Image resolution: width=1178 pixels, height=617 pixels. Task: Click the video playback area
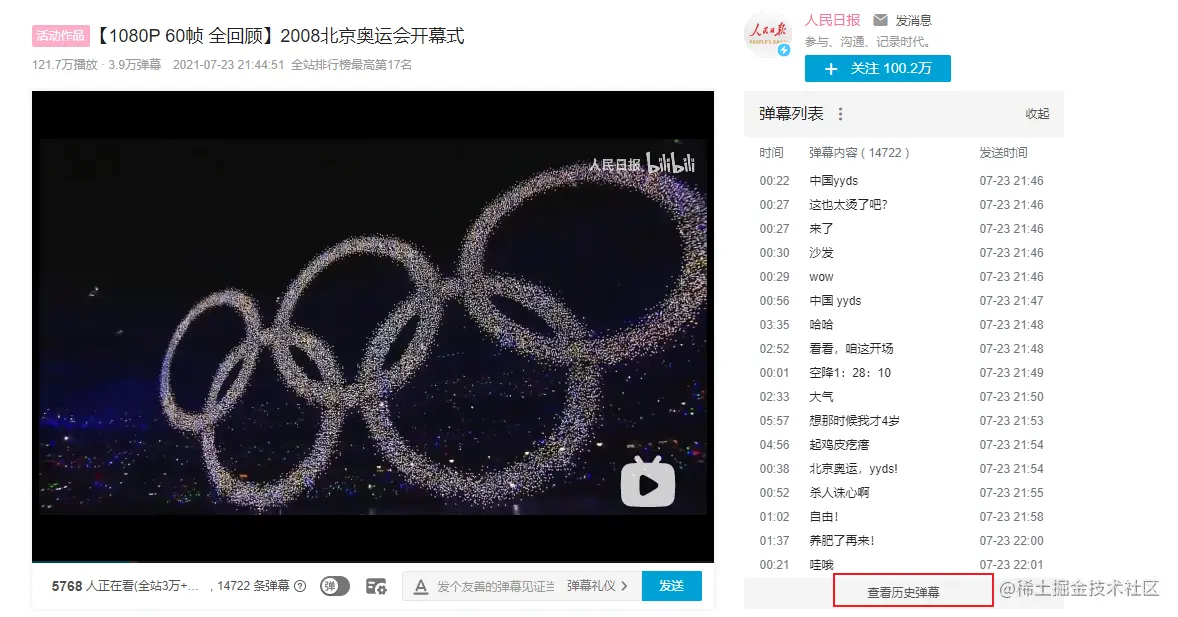tap(373, 326)
